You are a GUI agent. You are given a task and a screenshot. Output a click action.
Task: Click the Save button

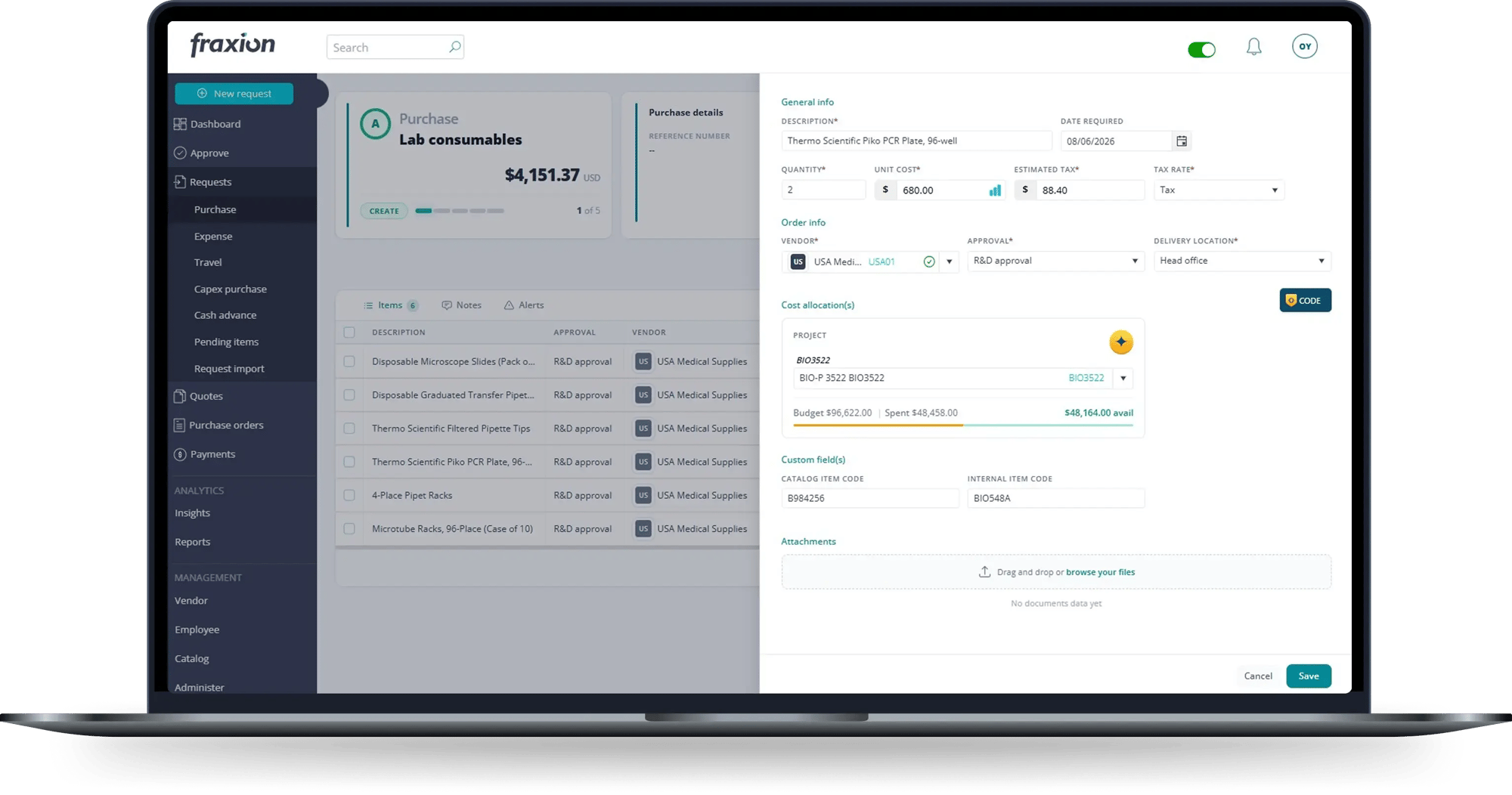point(1309,676)
